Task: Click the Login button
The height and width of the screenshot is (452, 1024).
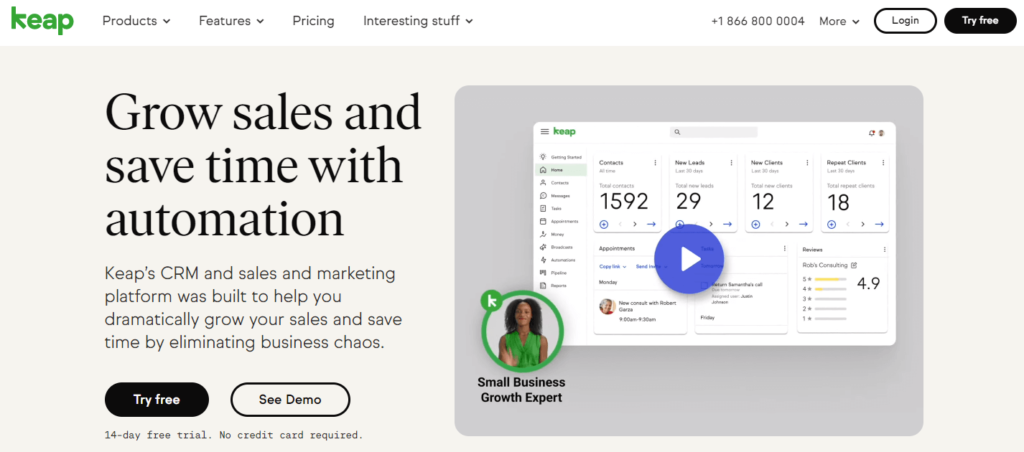Action: click(905, 20)
